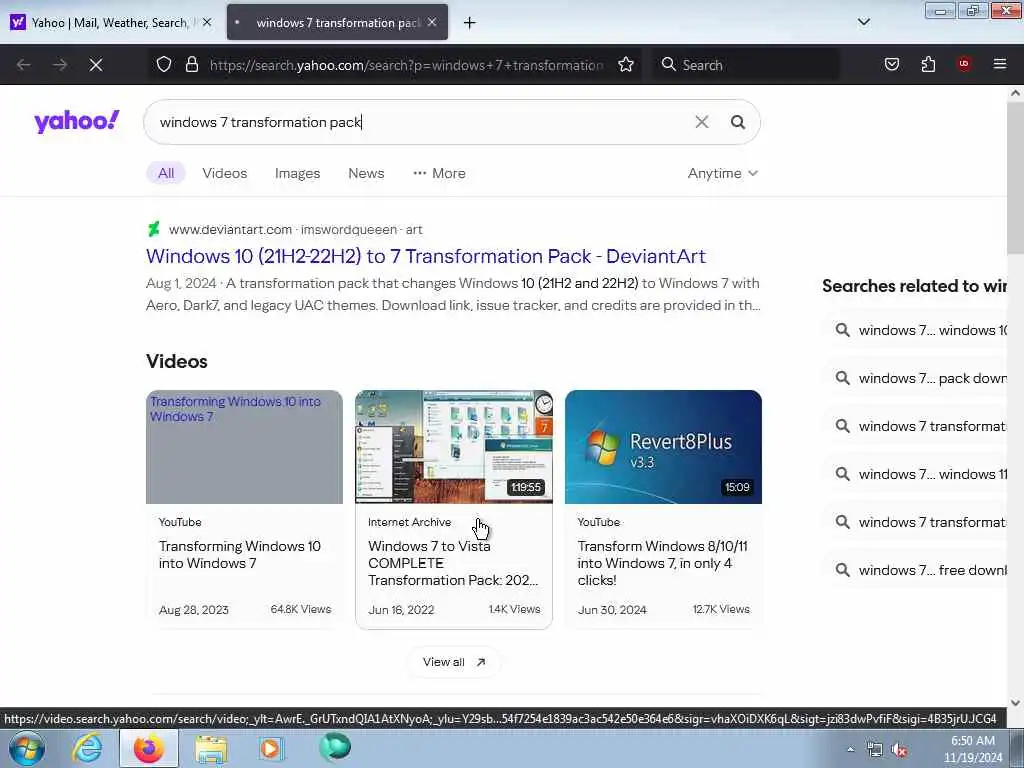
Task: Click title Transform Windows 8/10/11 into Windows 7
Action: [662, 563]
